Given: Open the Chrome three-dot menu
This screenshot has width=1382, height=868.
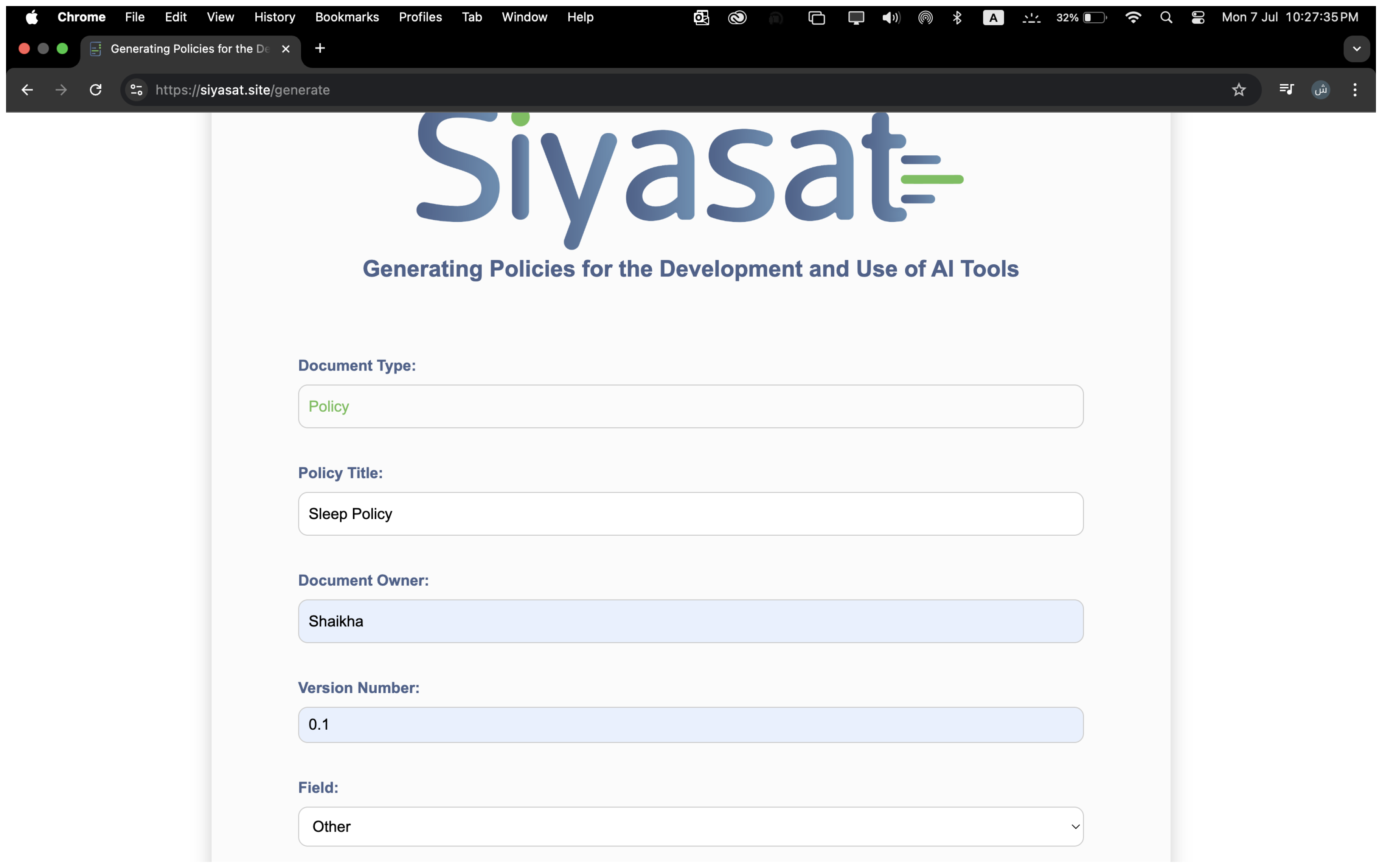Looking at the screenshot, I should pos(1354,90).
